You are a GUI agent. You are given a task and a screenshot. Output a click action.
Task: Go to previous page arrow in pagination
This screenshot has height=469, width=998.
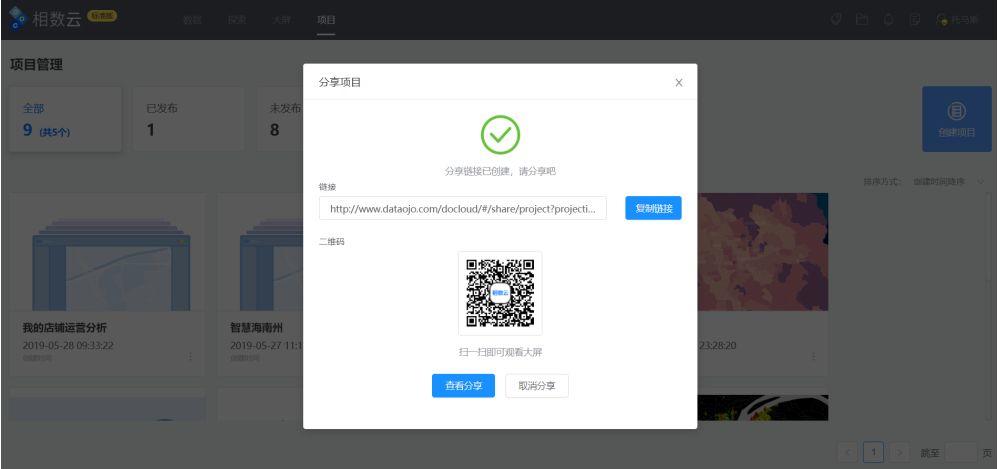point(848,452)
